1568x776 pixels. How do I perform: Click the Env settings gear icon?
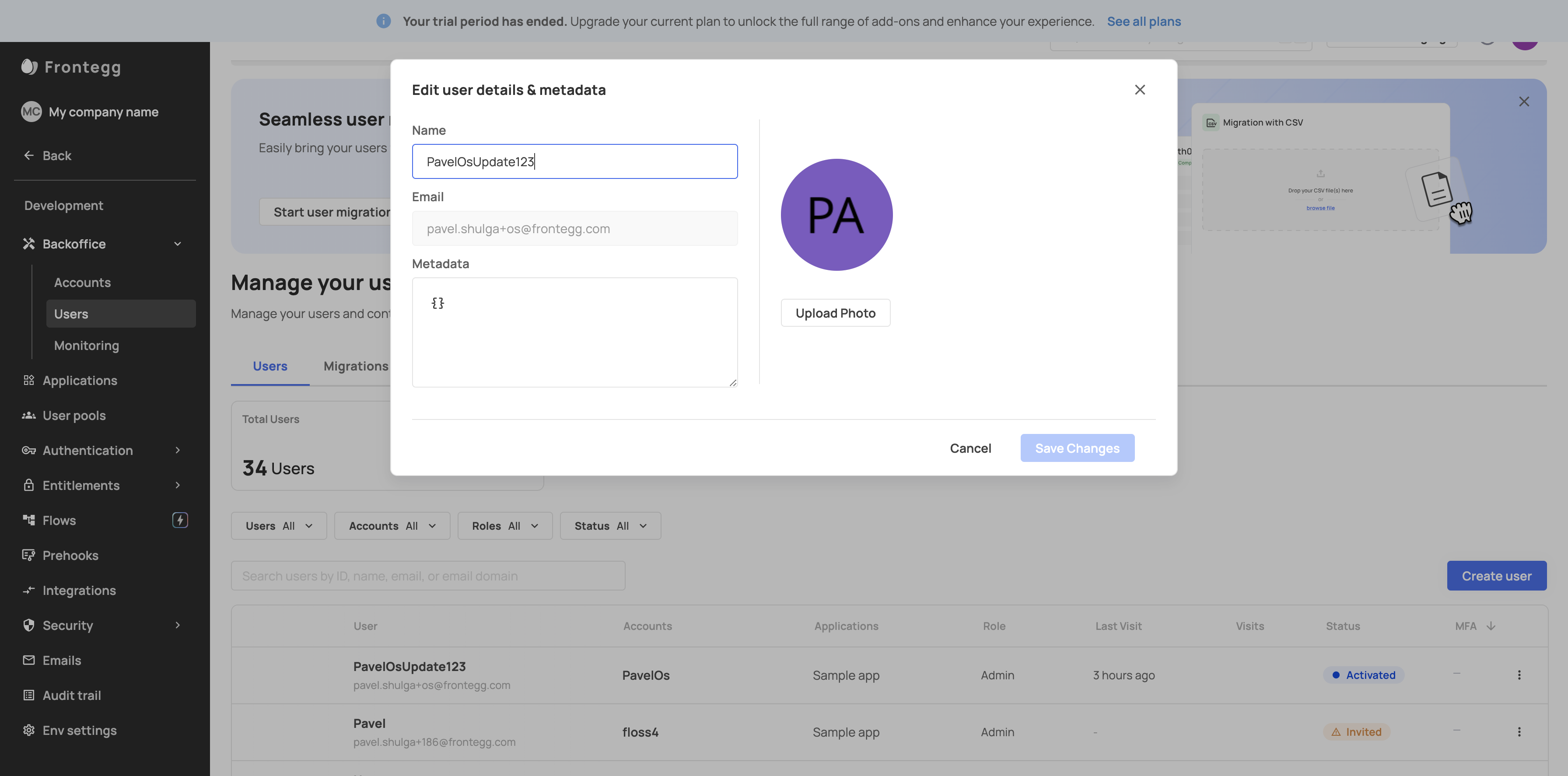click(x=28, y=730)
